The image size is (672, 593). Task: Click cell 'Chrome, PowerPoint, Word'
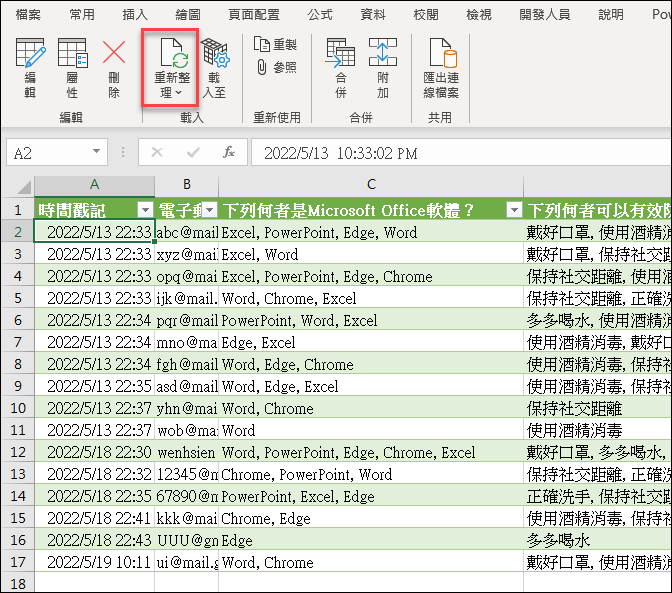pos(371,474)
